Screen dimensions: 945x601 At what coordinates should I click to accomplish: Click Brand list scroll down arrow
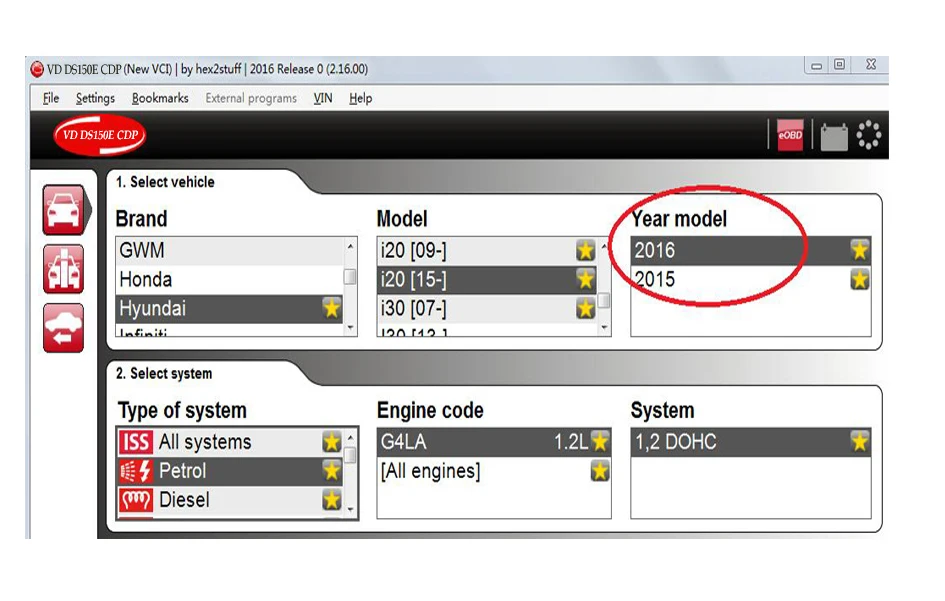tap(350, 328)
